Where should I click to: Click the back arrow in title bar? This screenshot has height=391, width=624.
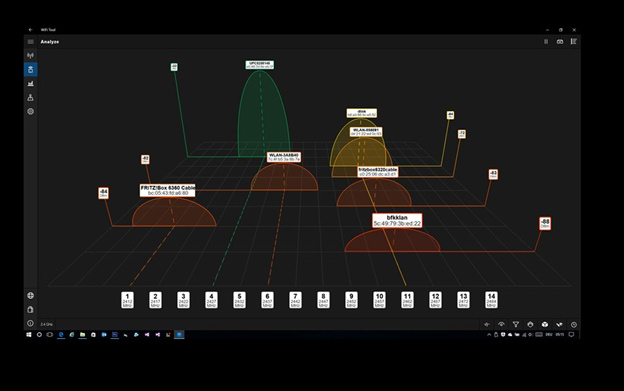(31, 30)
